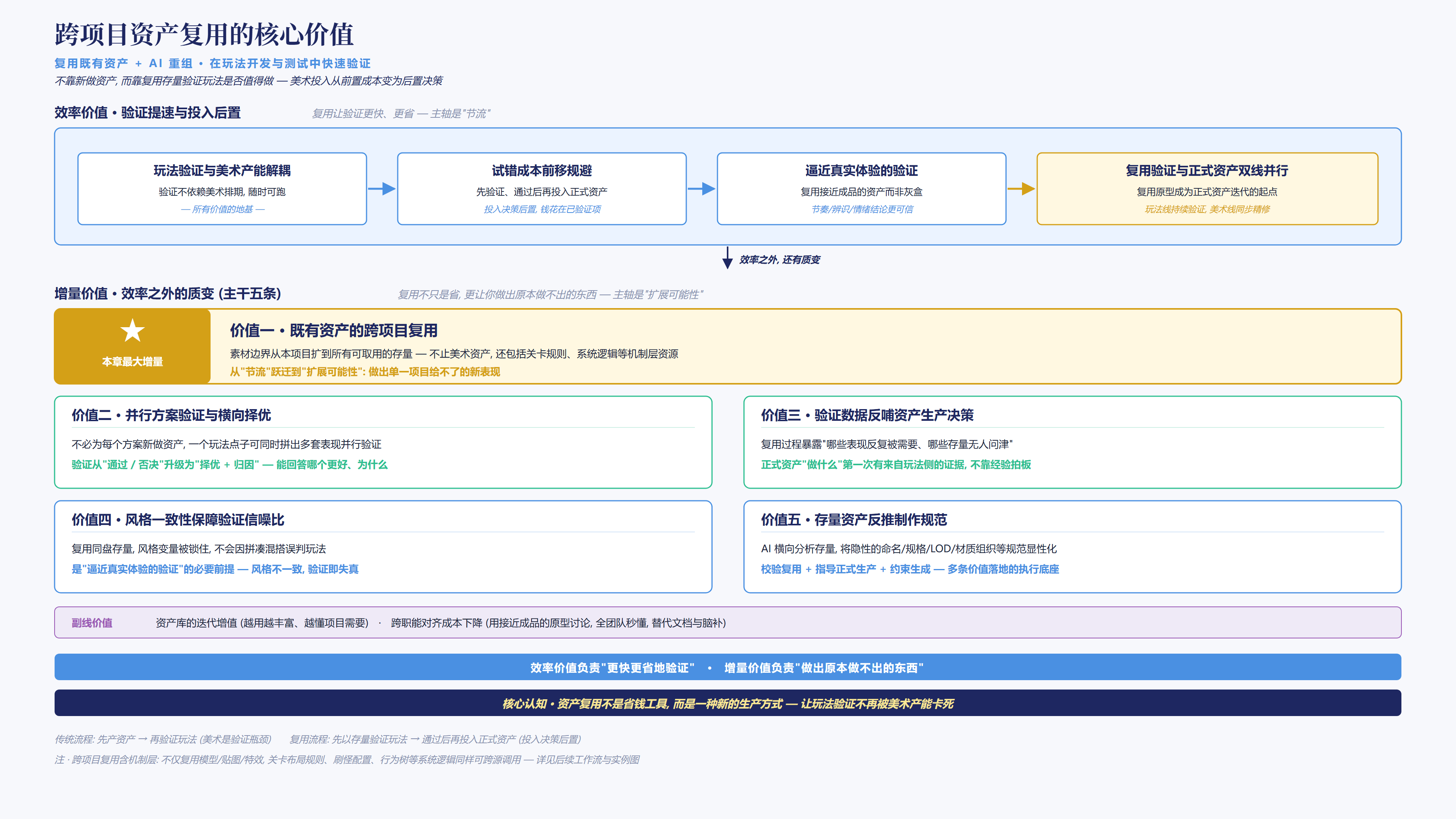This screenshot has height=819, width=1456.
Task: Click the blue line 是"逼近真实体验的验证"的必要前提
Action: pyautogui.click(x=152, y=569)
